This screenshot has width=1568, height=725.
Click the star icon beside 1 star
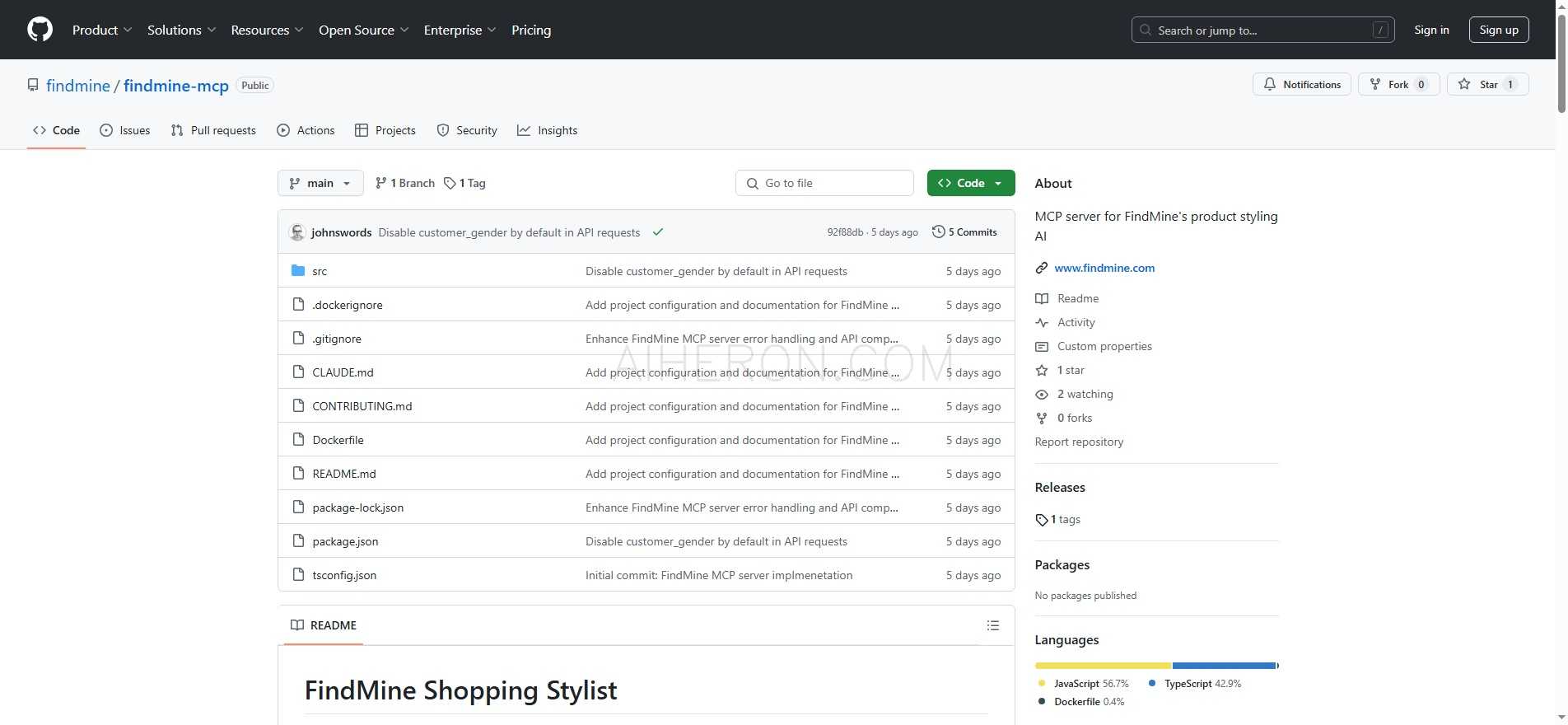tap(1042, 370)
